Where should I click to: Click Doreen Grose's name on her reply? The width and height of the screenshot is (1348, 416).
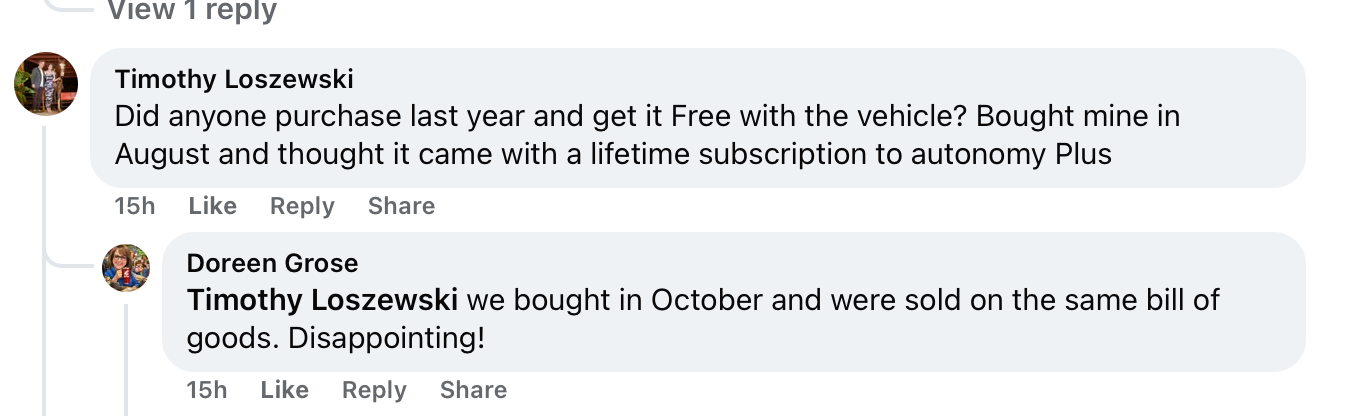272,263
